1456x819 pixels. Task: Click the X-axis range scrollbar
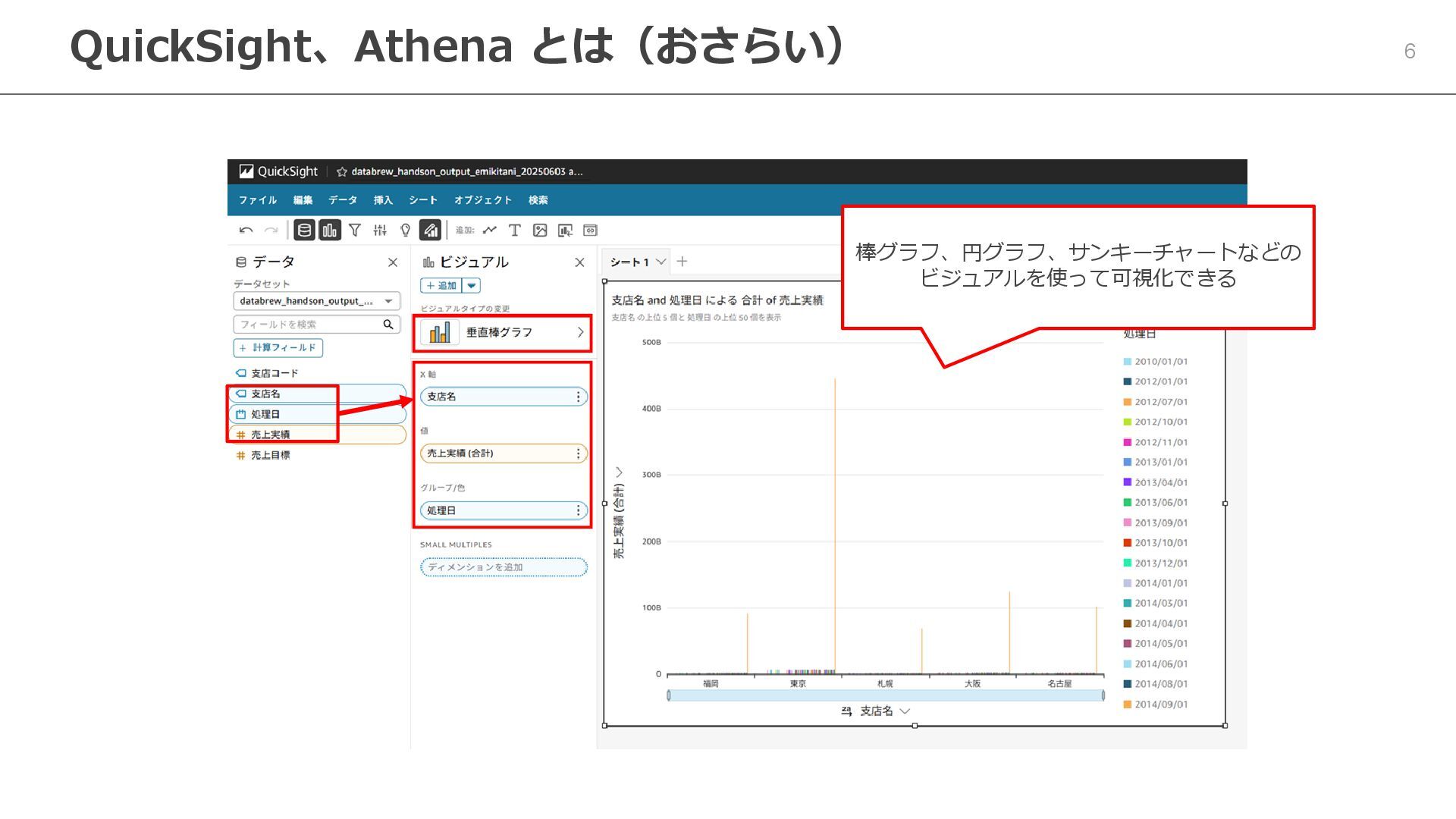[x=885, y=695]
